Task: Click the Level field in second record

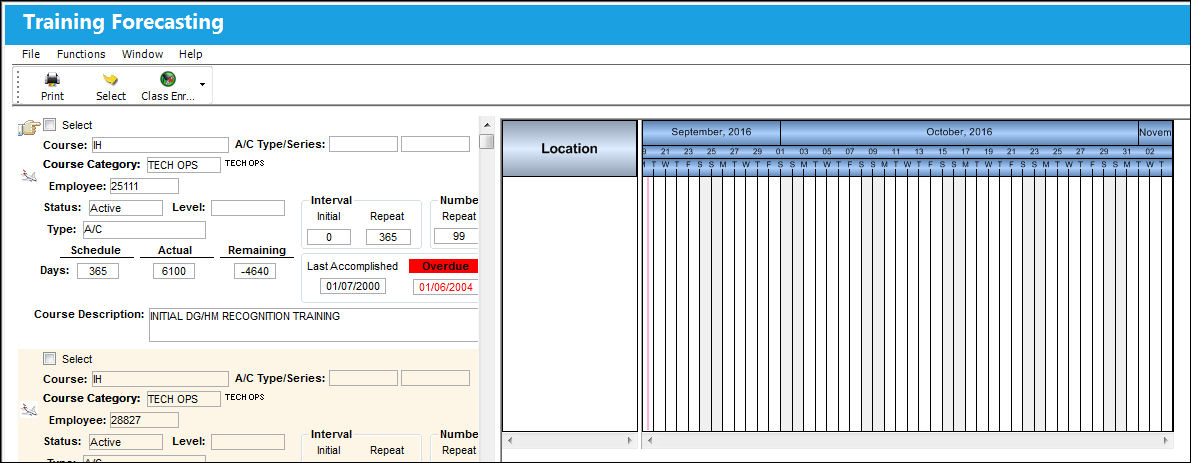Action: (248, 442)
